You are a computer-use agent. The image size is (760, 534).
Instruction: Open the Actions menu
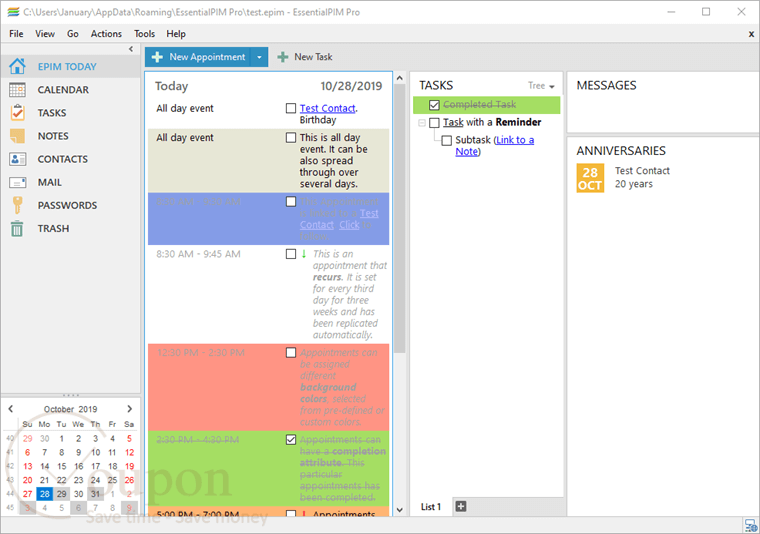106,34
